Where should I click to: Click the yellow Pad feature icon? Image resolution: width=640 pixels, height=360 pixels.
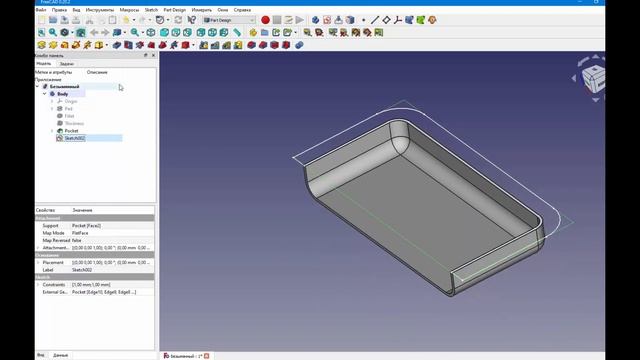coord(41,45)
